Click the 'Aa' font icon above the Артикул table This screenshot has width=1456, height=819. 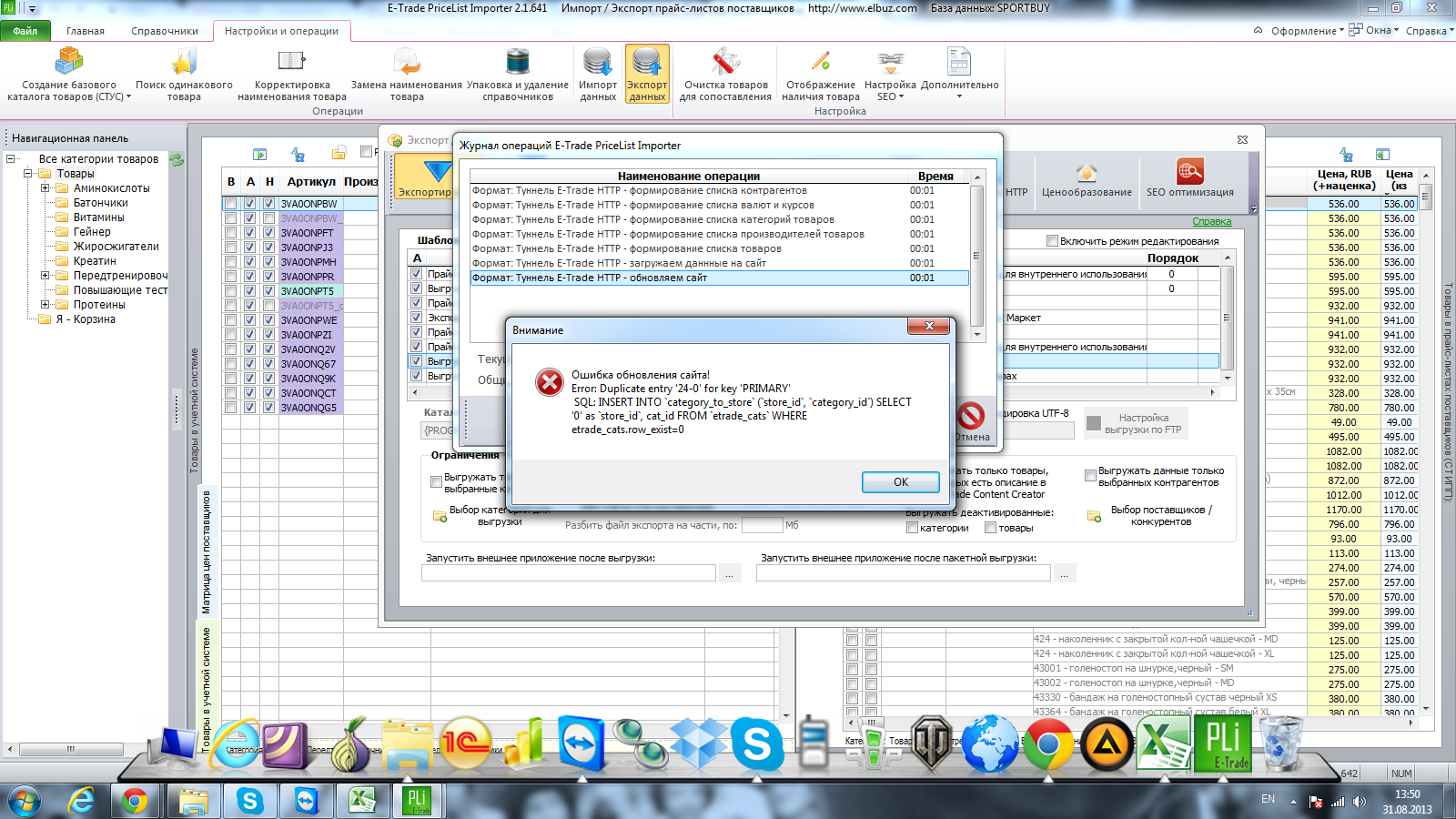(298, 155)
